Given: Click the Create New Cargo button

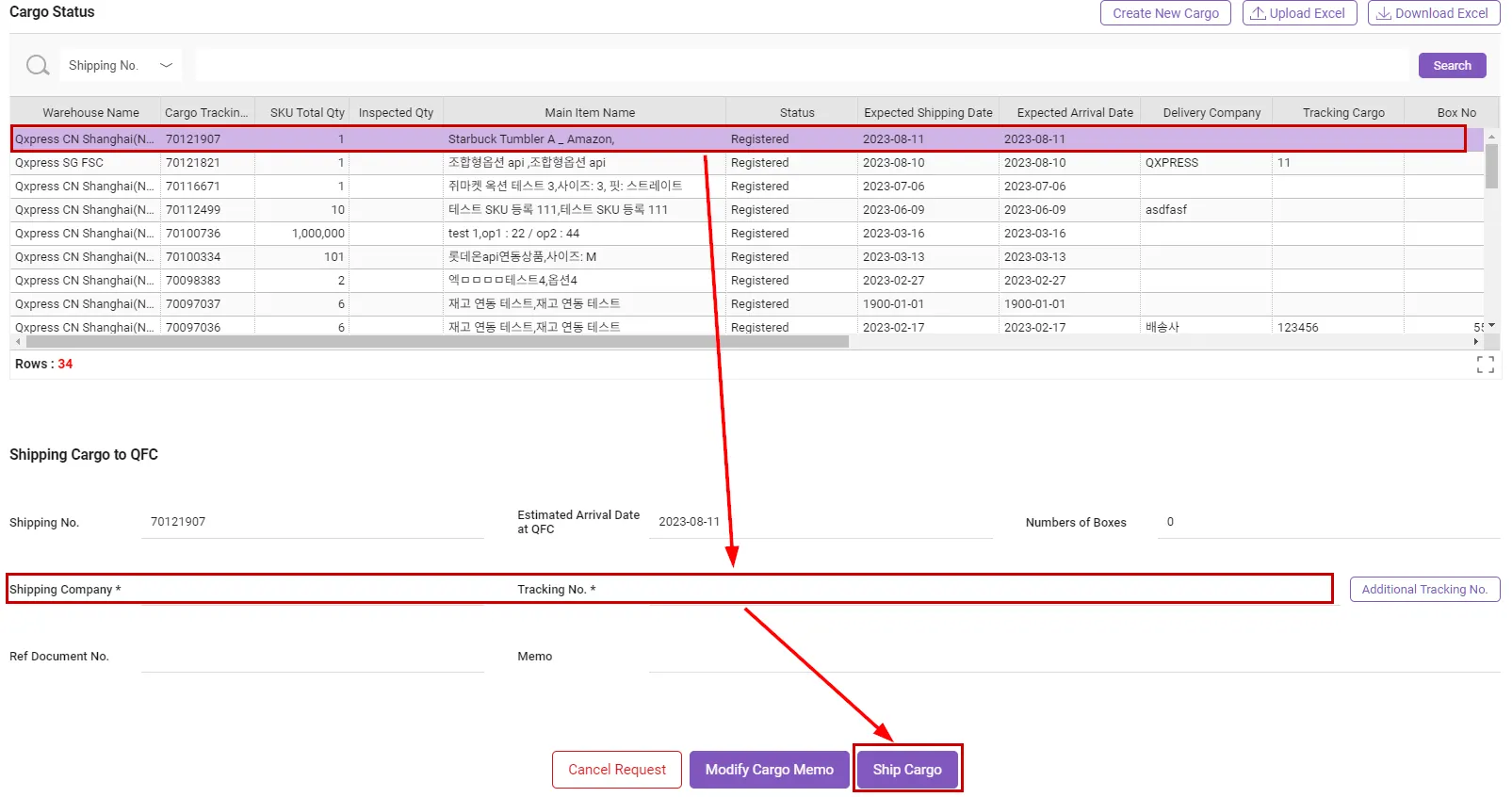Looking at the screenshot, I should (x=1165, y=13).
